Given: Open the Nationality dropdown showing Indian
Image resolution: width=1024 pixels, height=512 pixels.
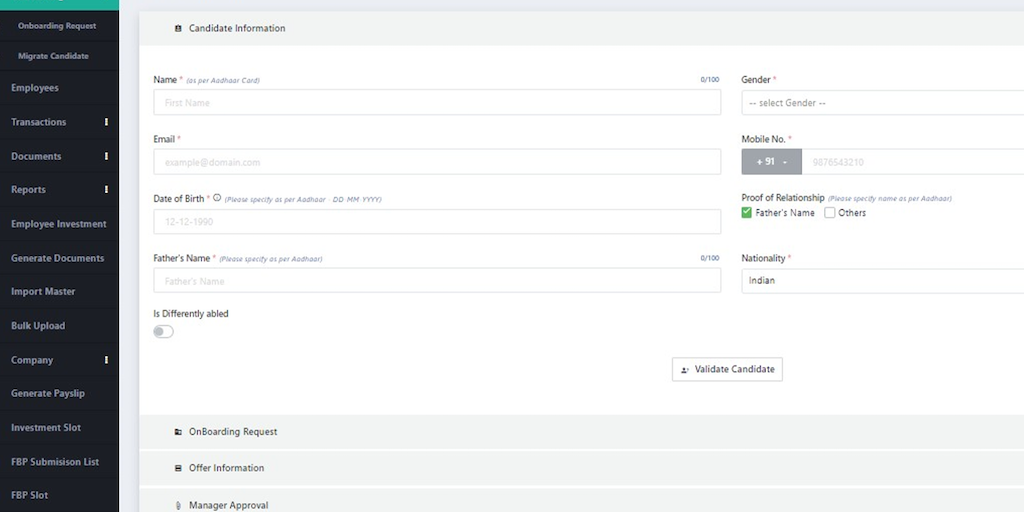Looking at the screenshot, I should point(880,281).
